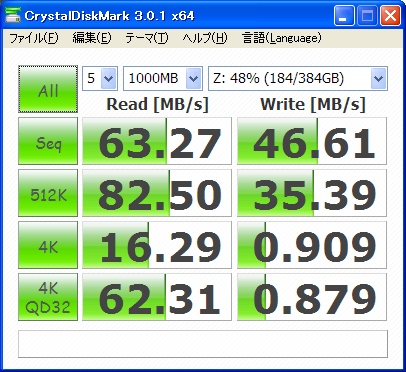Expand the 1000MB test size dropdown
The width and height of the screenshot is (406, 372).
[x=194, y=79]
